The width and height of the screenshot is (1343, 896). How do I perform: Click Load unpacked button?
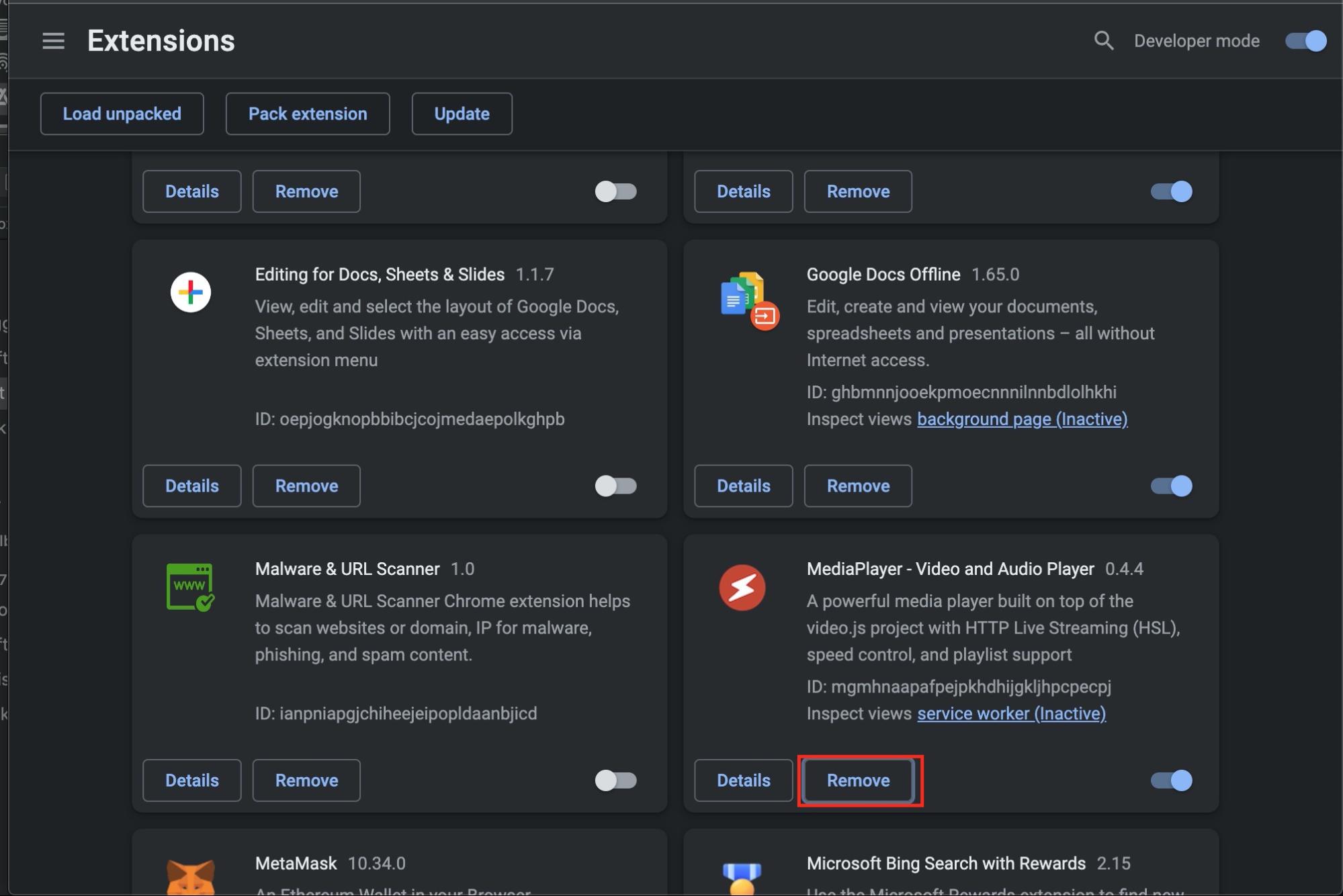[x=122, y=114]
